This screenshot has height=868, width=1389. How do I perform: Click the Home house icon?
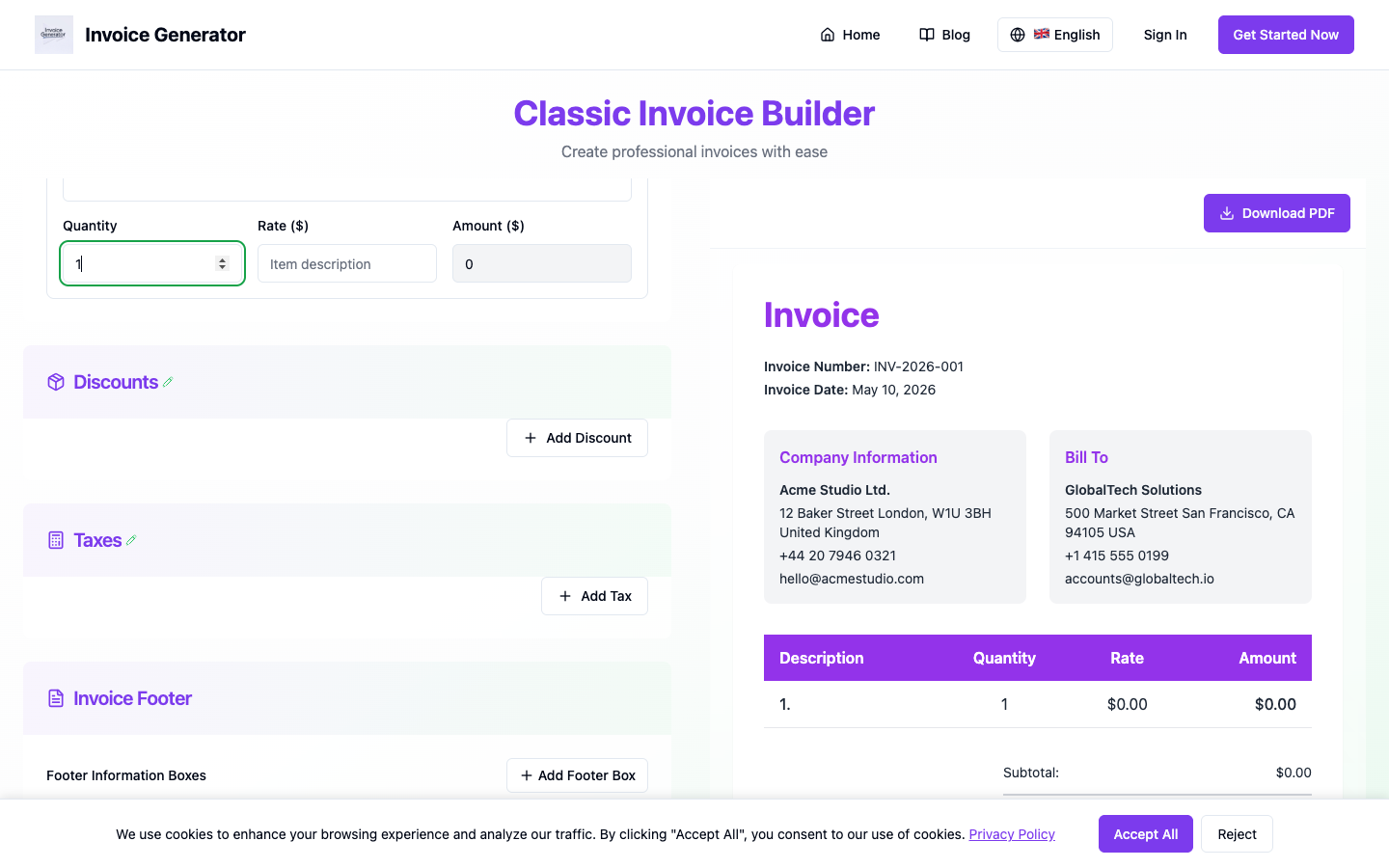coord(828,35)
